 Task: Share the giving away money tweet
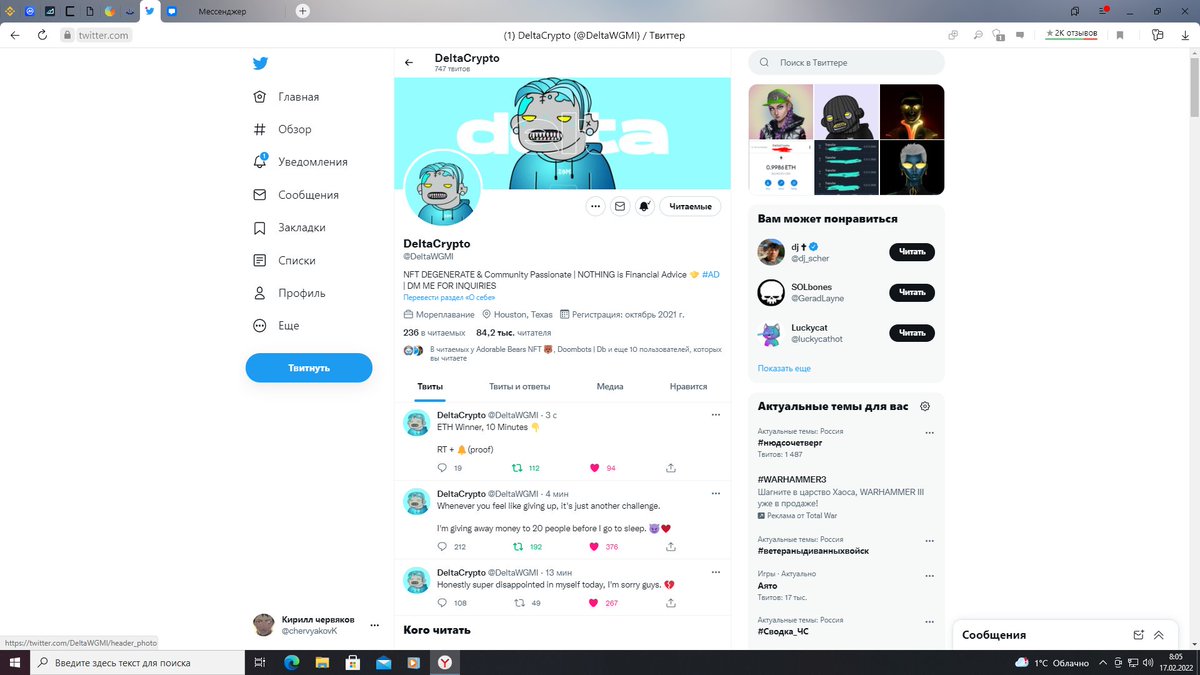[671, 547]
